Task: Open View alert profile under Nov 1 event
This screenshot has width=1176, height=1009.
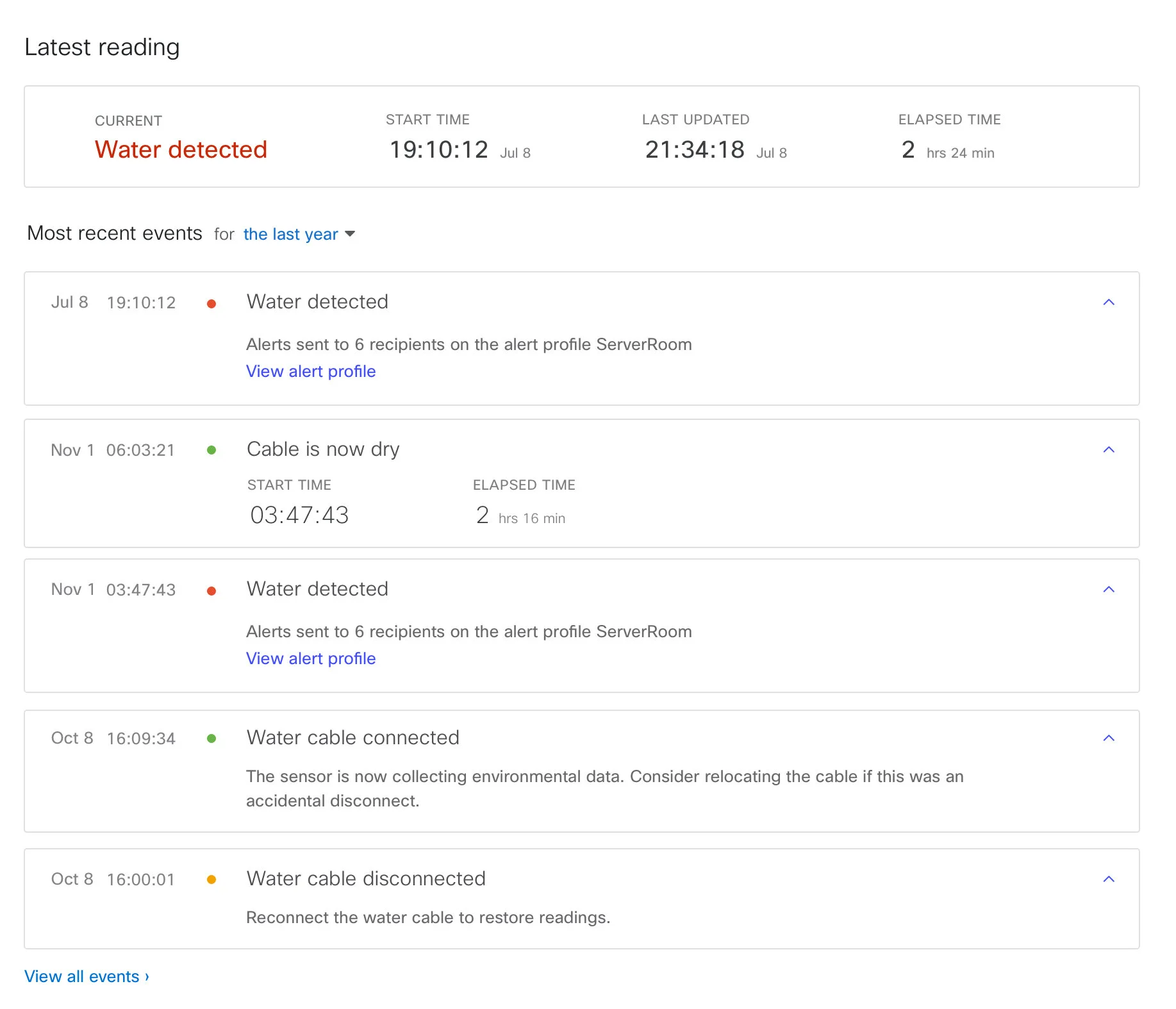Action: click(311, 658)
